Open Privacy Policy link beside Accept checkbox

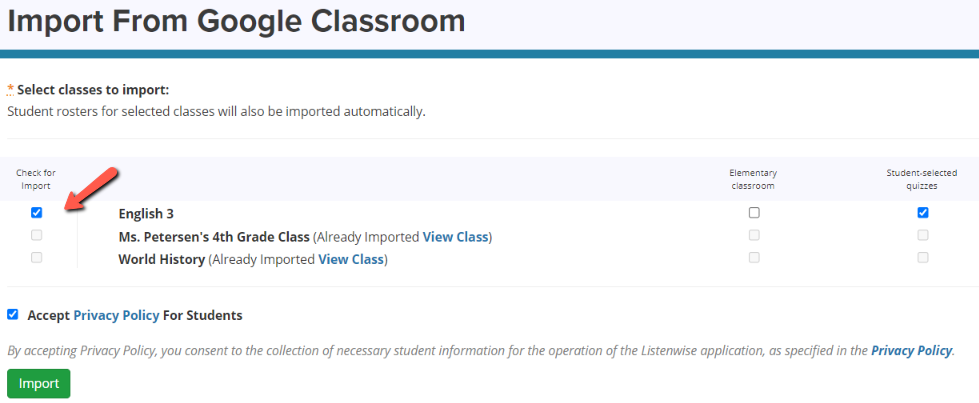(116, 316)
